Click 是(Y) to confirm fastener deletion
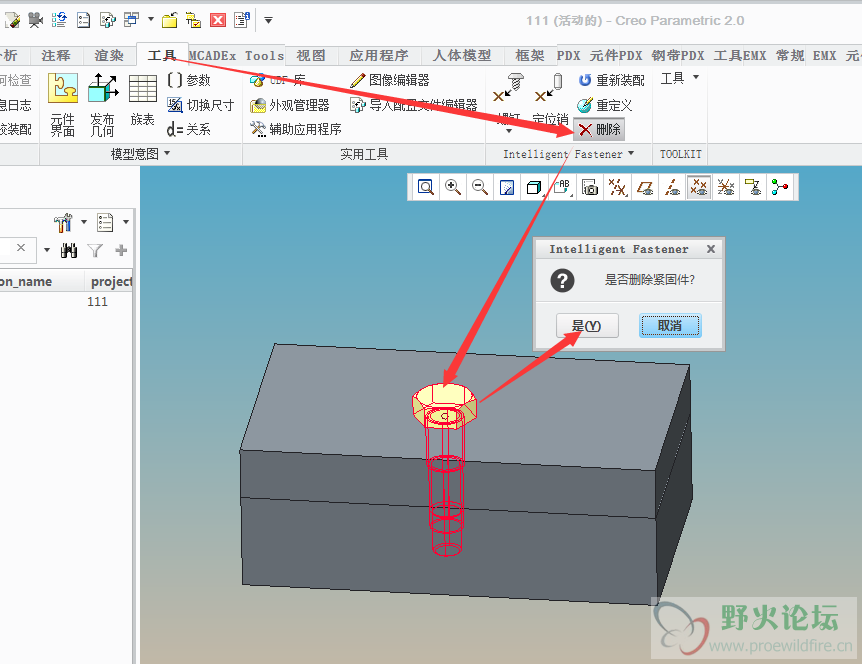Screen dimensions: 862x664 pyautogui.click(x=587, y=326)
